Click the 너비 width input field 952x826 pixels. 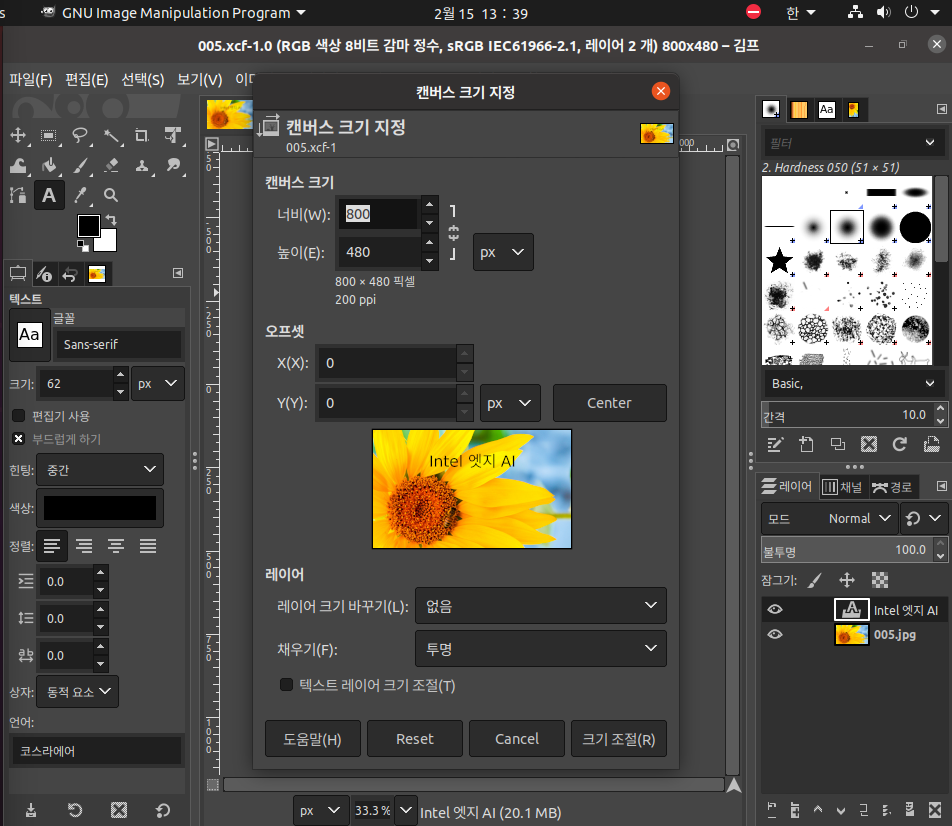pos(378,214)
